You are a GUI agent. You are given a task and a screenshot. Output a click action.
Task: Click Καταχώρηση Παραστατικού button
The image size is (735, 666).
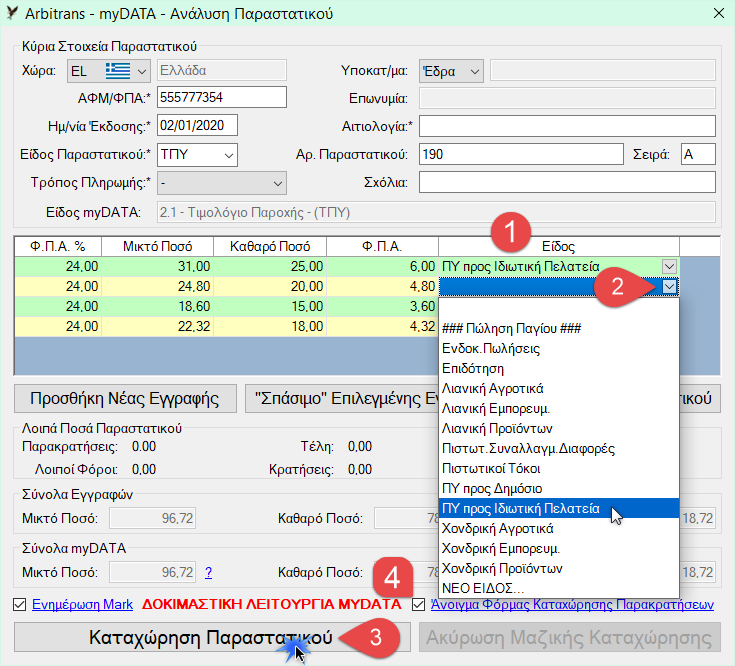tap(212, 637)
